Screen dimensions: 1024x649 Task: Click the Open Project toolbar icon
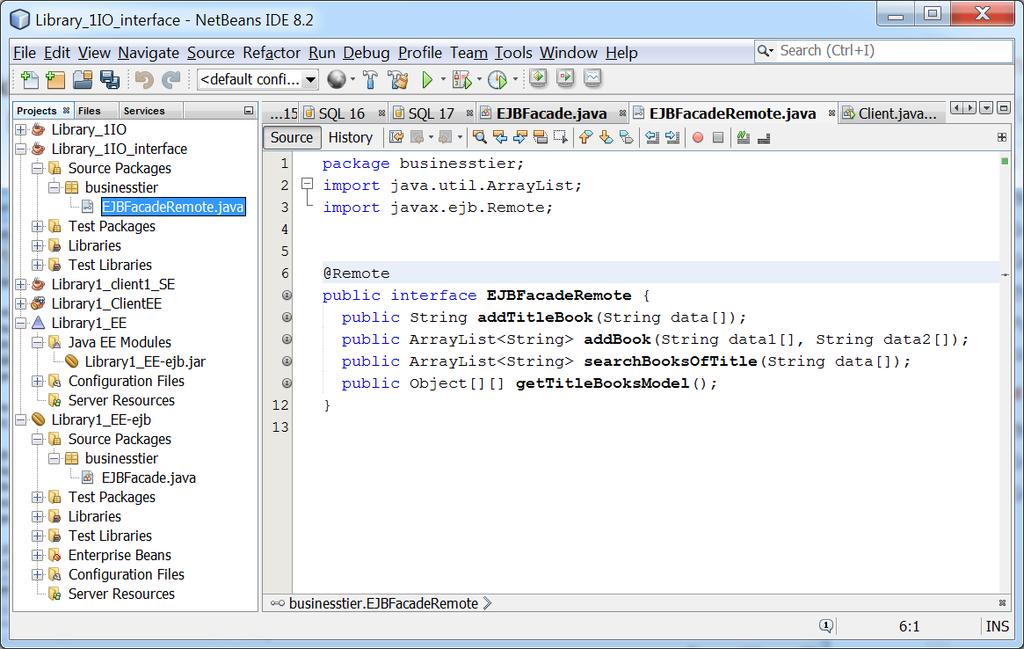pyautogui.click(x=82, y=80)
